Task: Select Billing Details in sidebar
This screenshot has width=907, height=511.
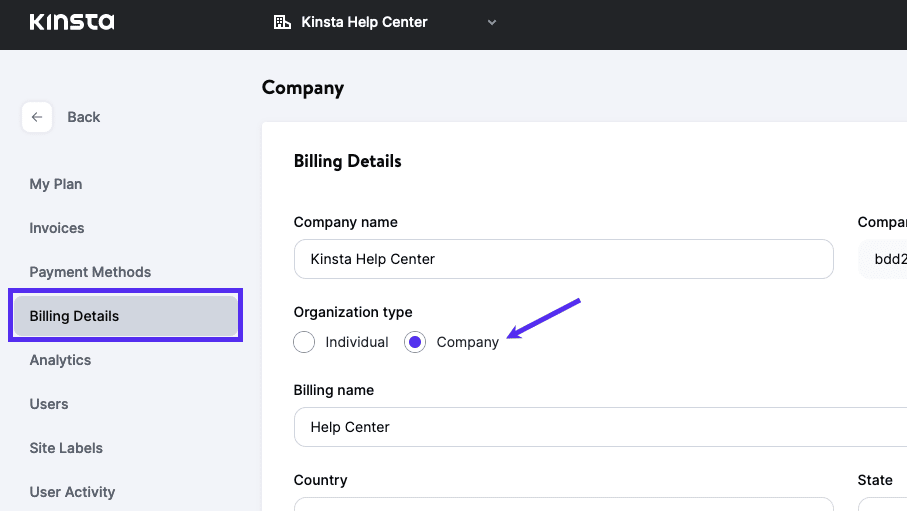Action: (x=126, y=316)
